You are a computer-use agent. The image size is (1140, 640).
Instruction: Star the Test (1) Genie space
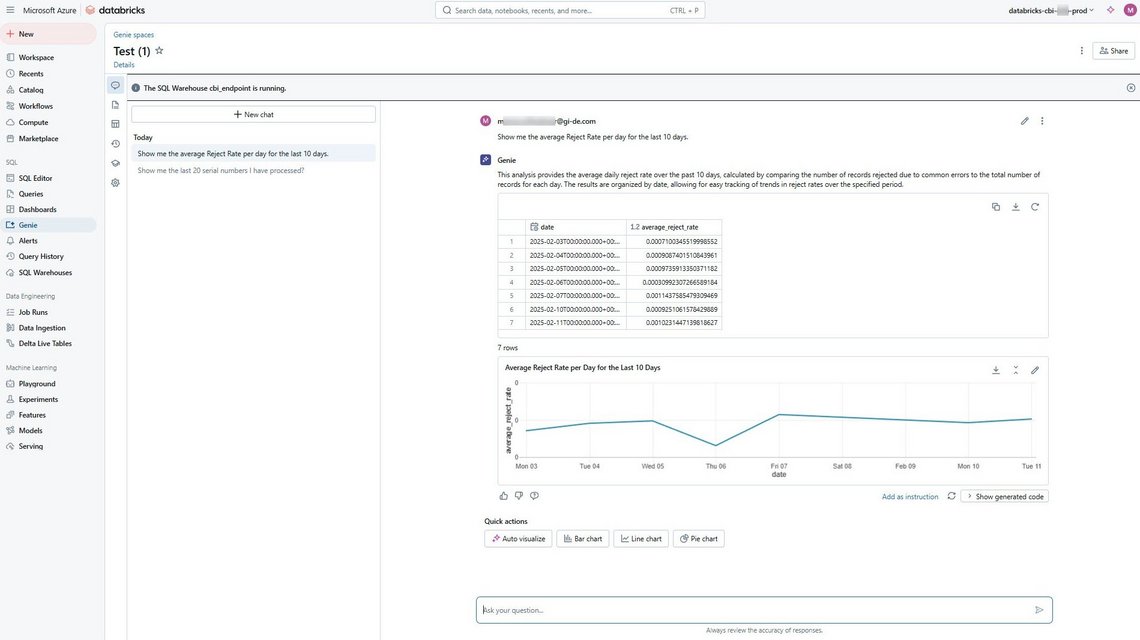coord(159,50)
